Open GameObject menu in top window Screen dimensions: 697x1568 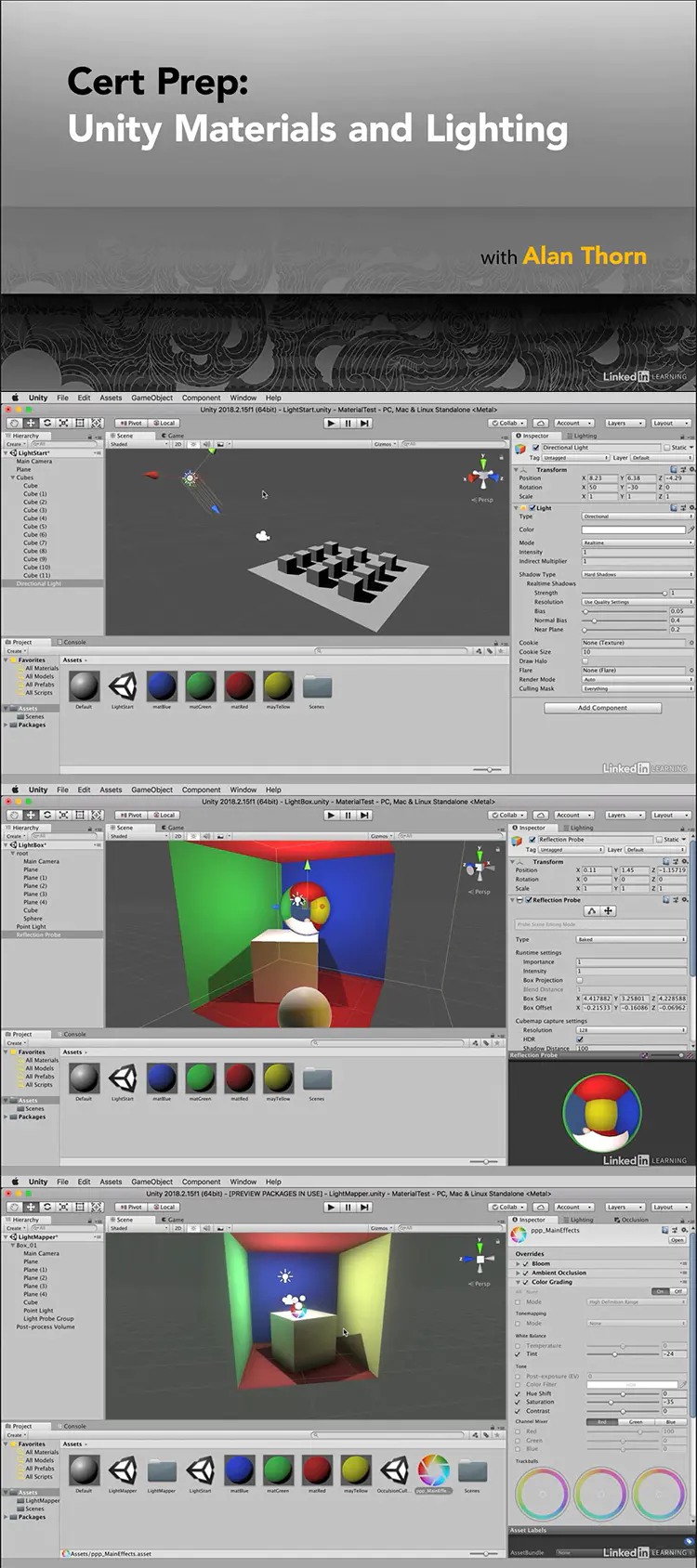point(151,398)
